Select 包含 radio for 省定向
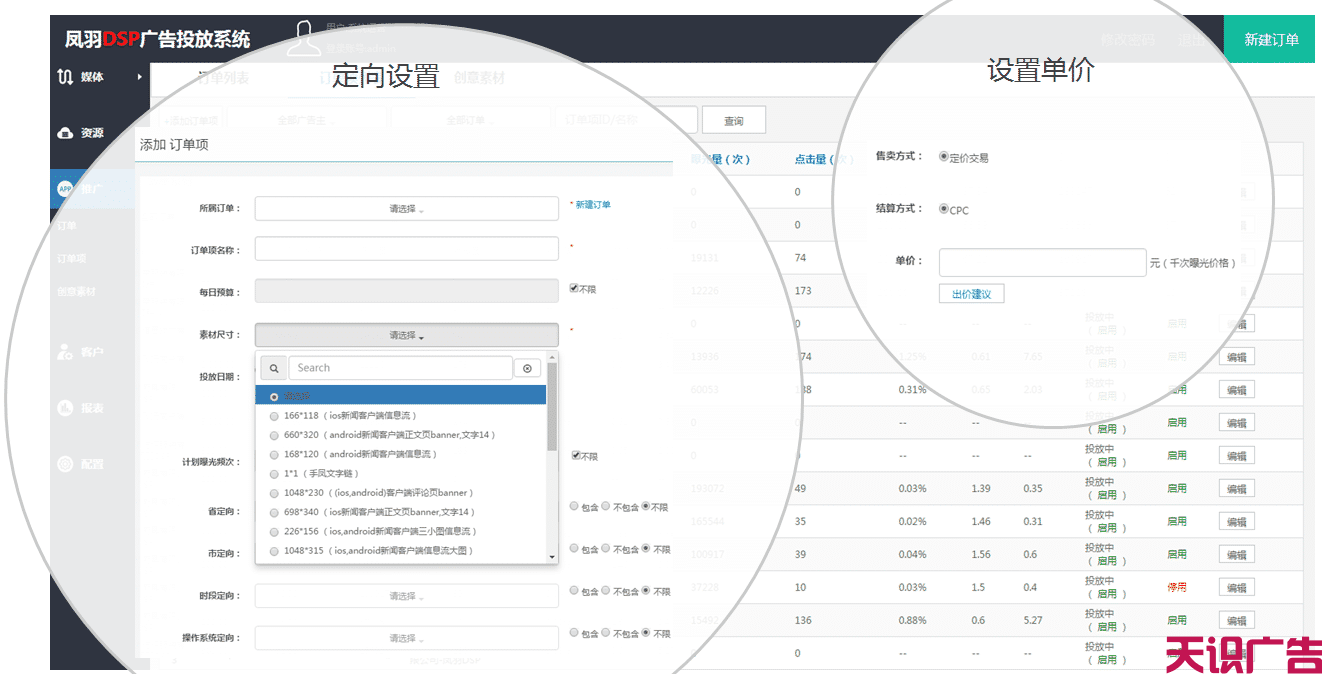This screenshot has height=674, width=1322. tap(574, 506)
